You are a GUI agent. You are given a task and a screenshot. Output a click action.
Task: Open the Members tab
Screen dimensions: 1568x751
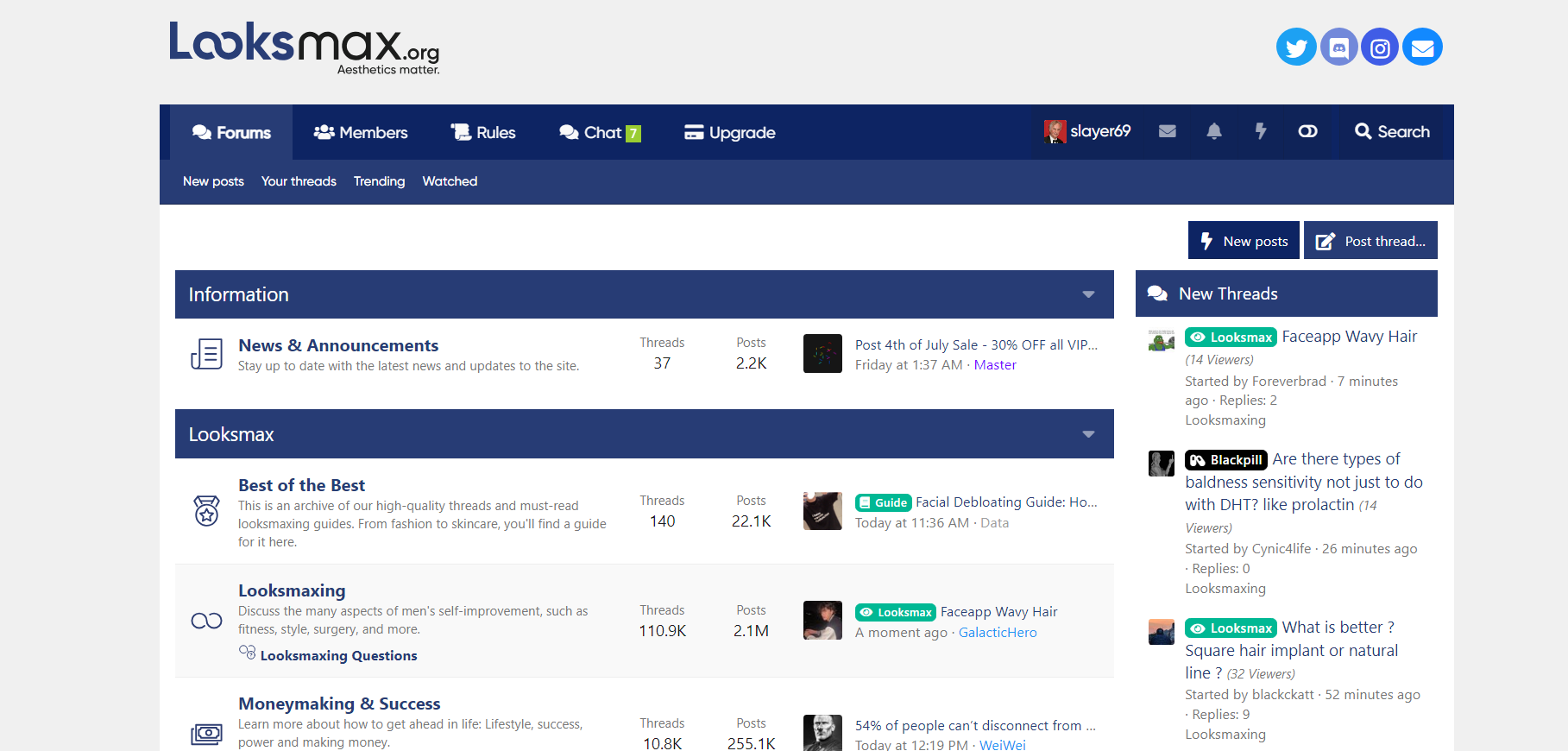(x=361, y=132)
